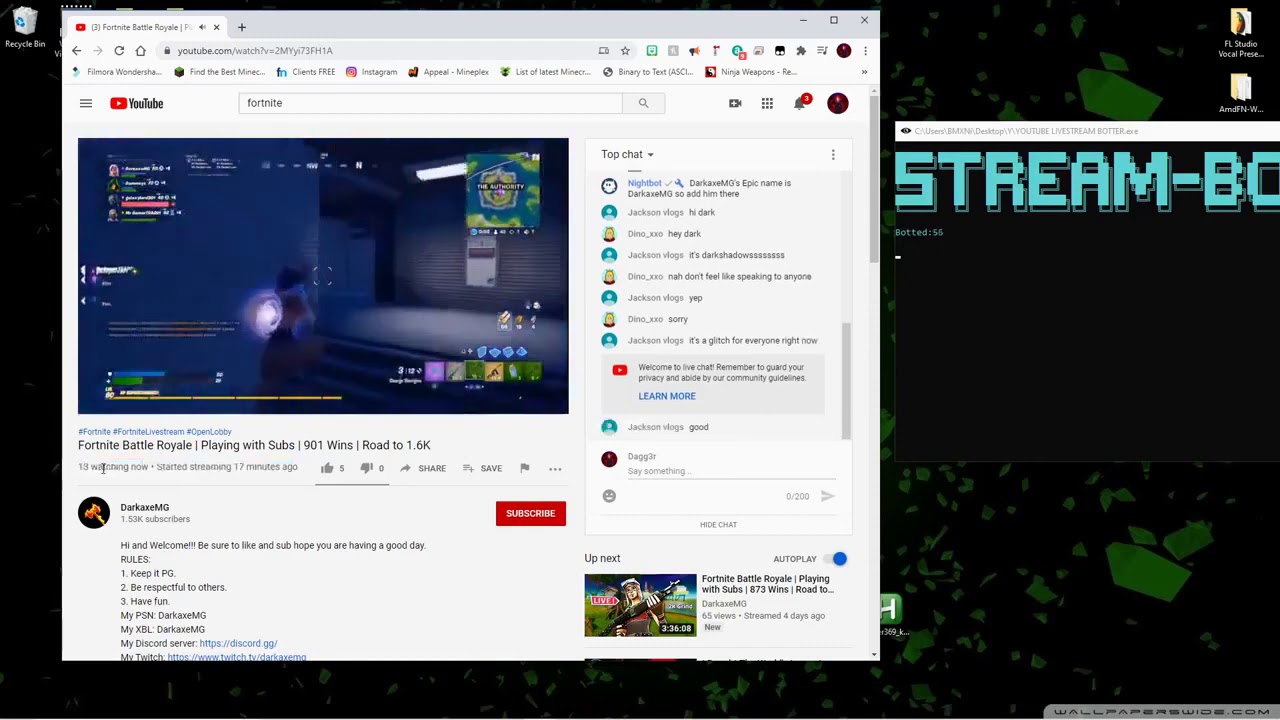The height and width of the screenshot is (720, 1280).
Task: Open DarkaxeMG channel avatar
Action: coord(94,513)
